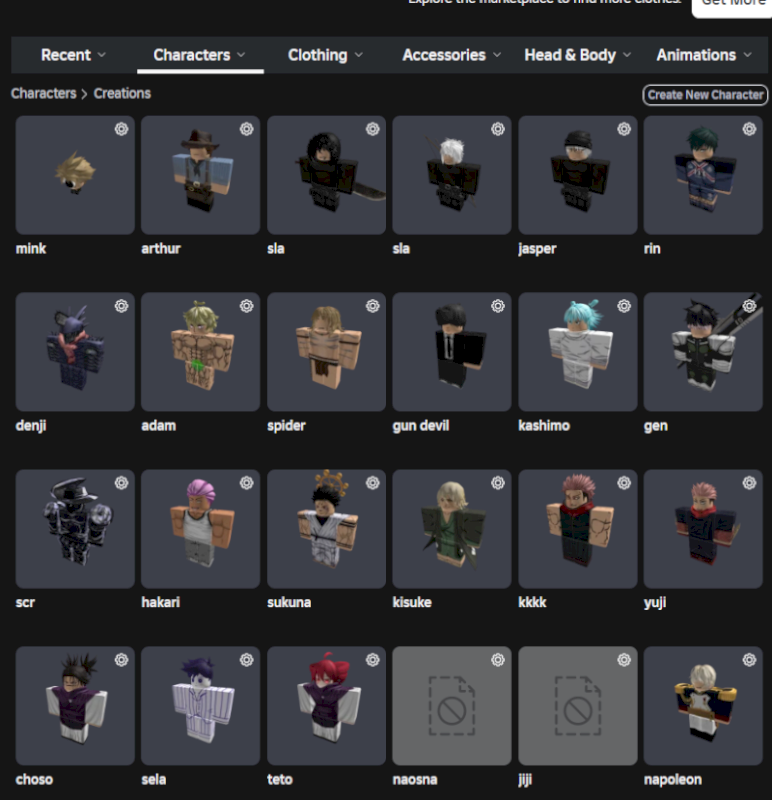The height and width of the screenshot is (800, 772).
Task: Click the scr character name
Action: 25,603
